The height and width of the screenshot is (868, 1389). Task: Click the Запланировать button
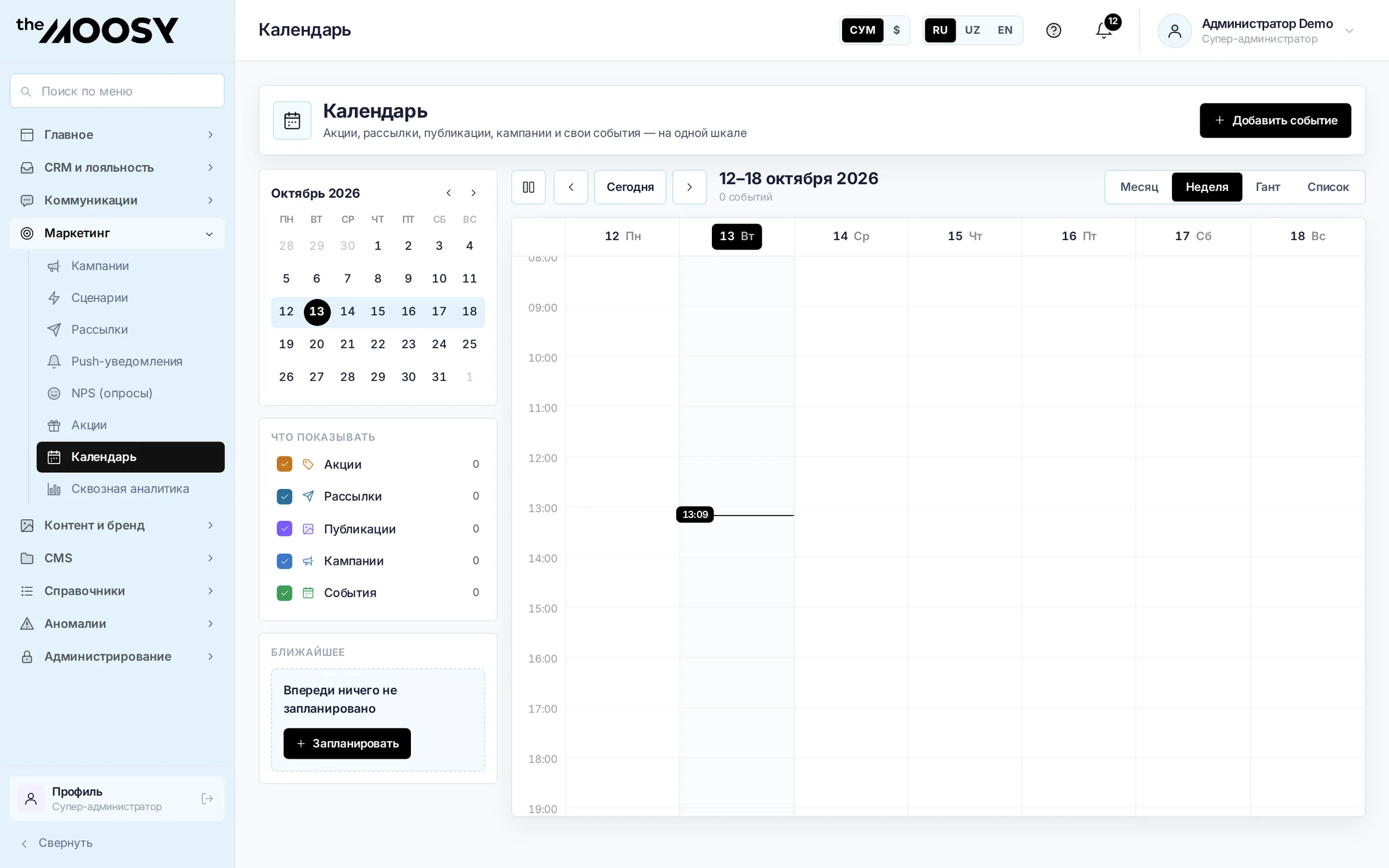click(347, 744)
